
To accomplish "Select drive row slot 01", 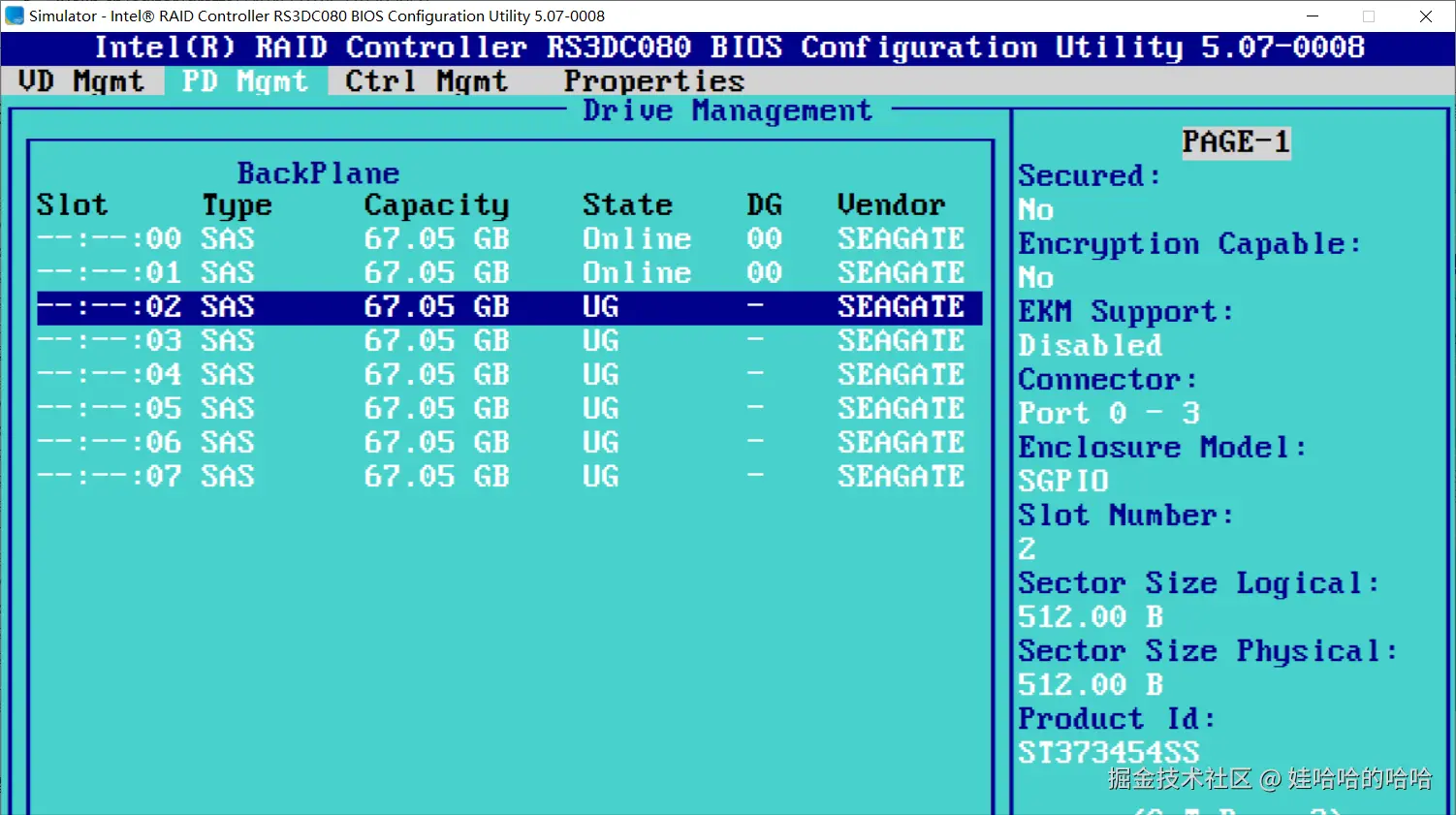I will tap(509, 272).
